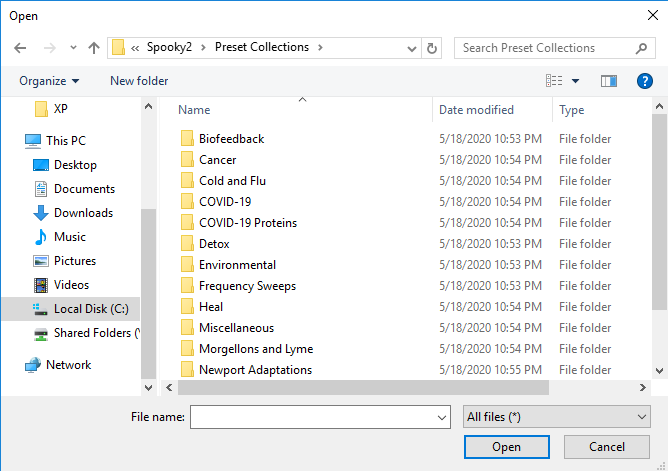This screenshot has width=668, height=471.
Task: Click the Back navigation arrow
Action: 21,48
